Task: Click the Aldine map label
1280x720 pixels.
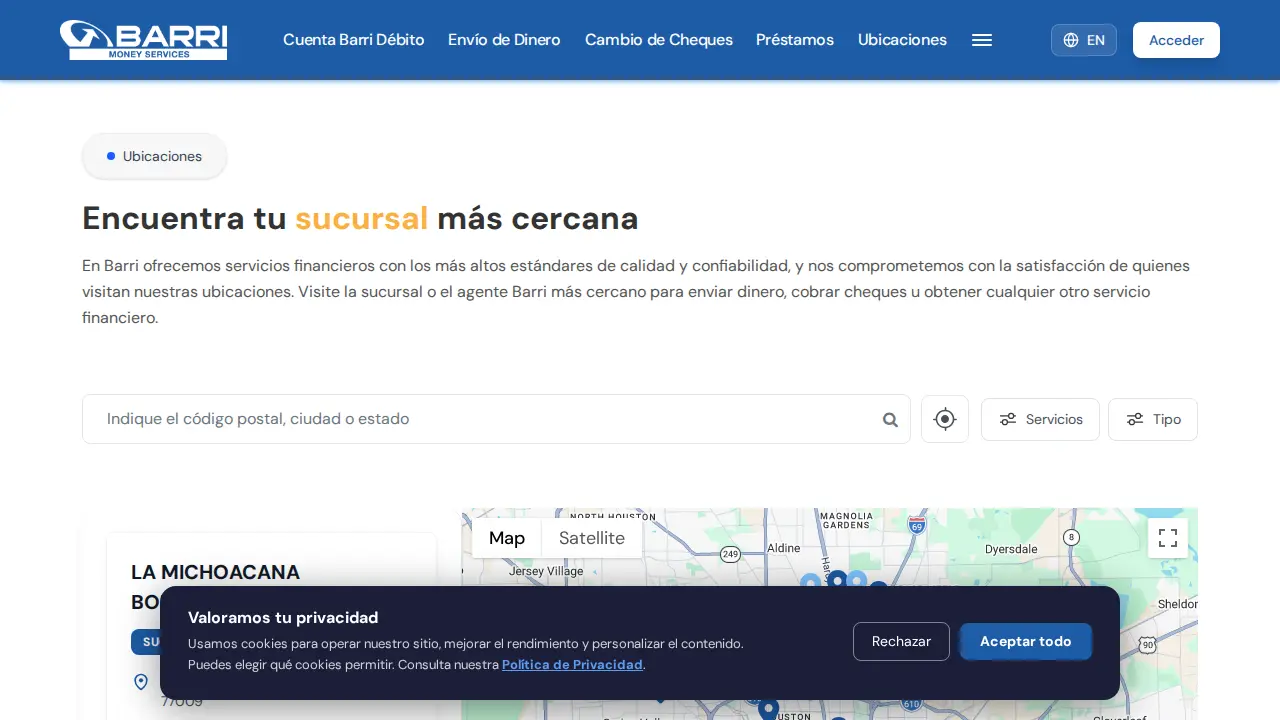Action: pyautogui.click(x=784, y=548)
